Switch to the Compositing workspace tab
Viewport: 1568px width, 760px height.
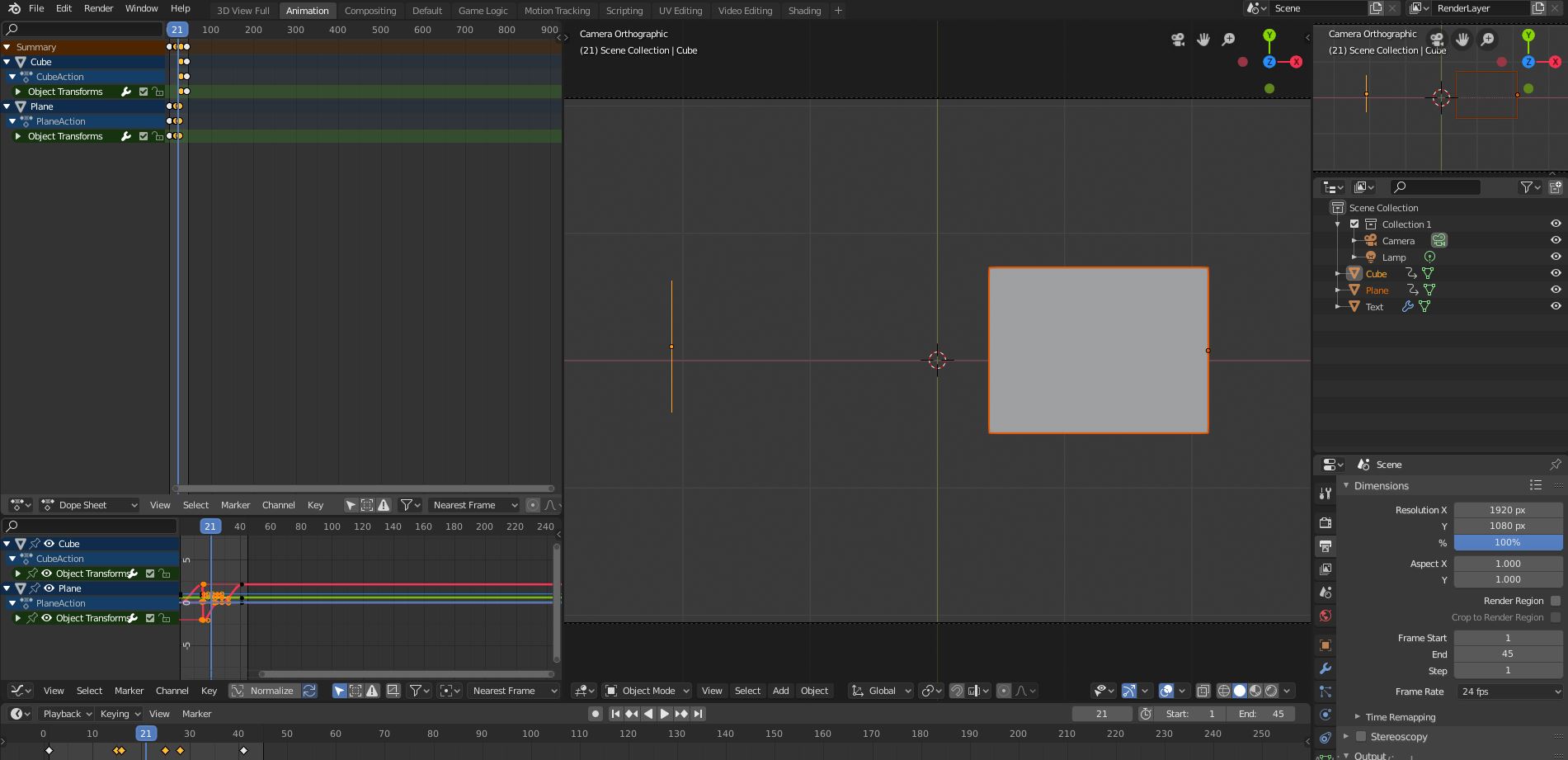(370, 11)
